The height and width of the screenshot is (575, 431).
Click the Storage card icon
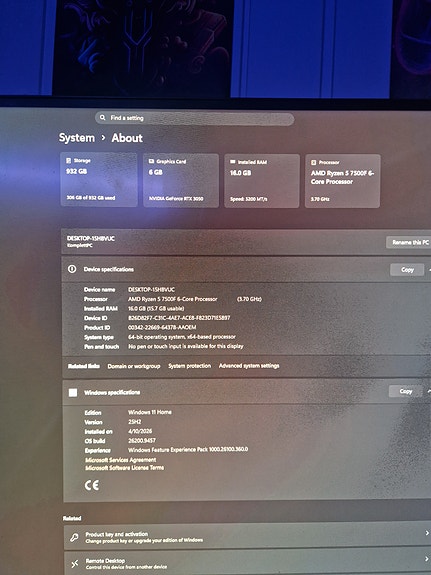point(68,161)
